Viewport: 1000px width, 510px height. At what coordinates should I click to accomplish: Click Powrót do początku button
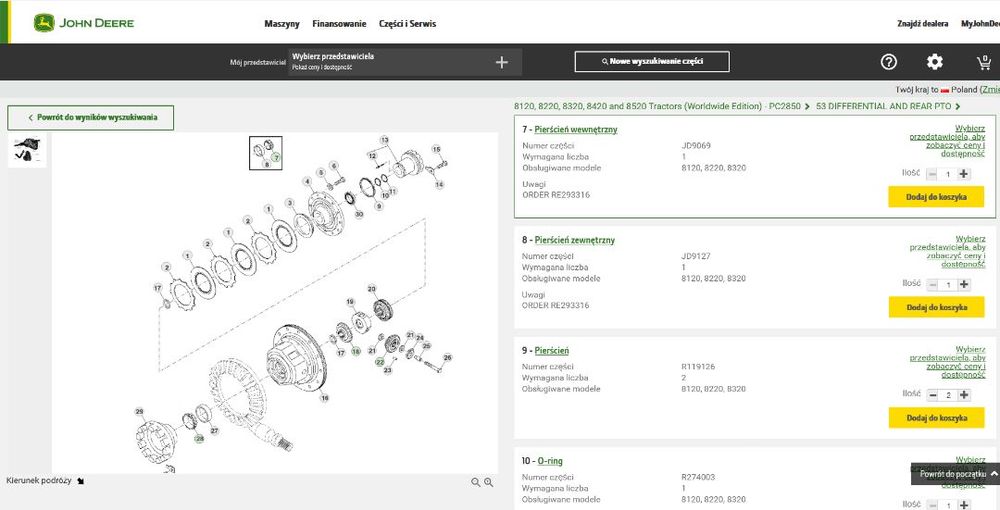(955, 474)
